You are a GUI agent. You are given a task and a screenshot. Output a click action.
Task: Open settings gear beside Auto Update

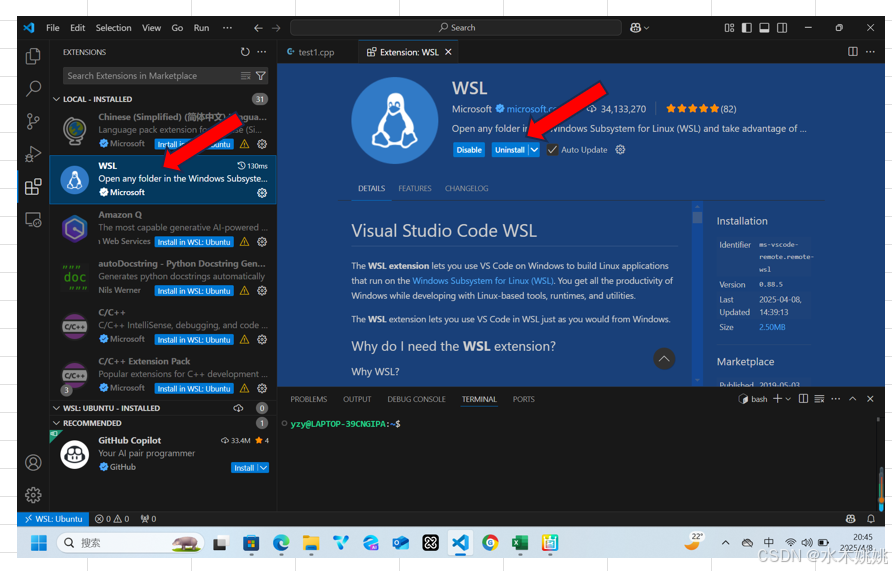(x=620, y=150)
